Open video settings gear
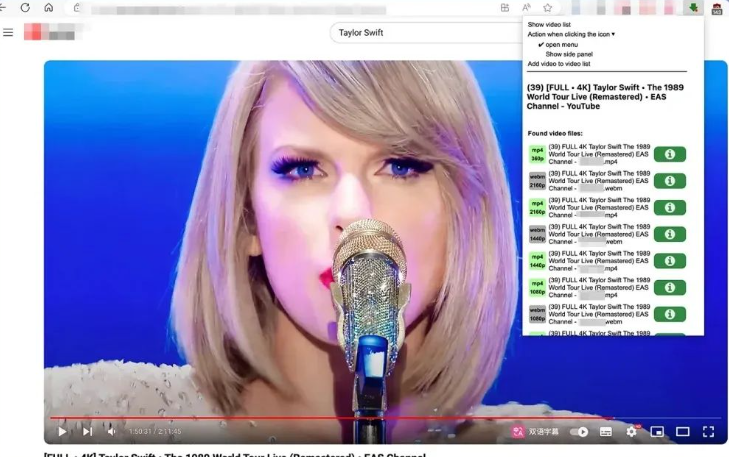 [631, 431]
